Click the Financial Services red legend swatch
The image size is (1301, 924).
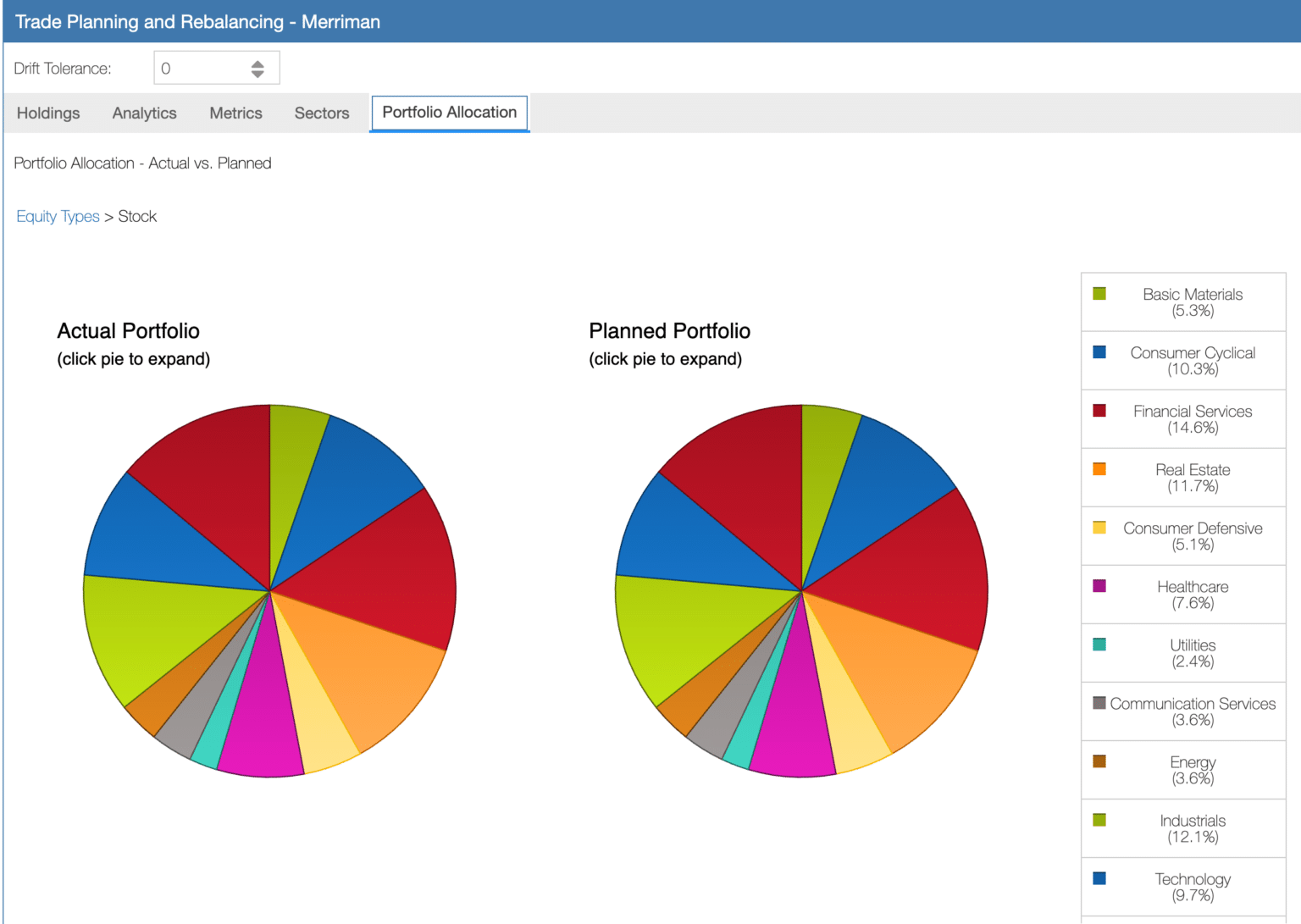pos(1099,411)
